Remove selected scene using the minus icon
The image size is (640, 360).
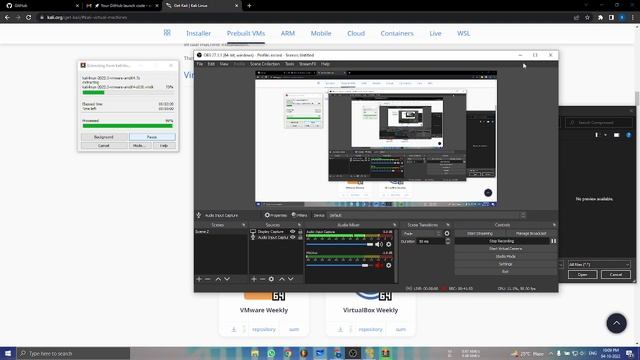208,279
